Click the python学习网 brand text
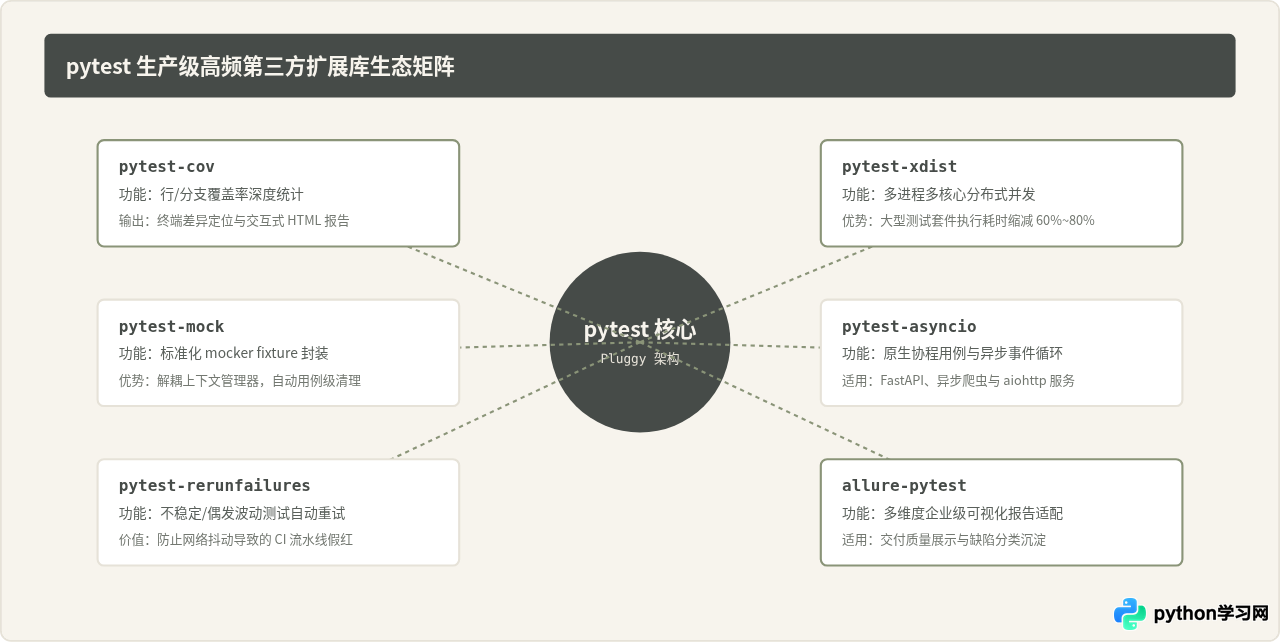Screen dimensions: 1280x642 coord(1211,613)
